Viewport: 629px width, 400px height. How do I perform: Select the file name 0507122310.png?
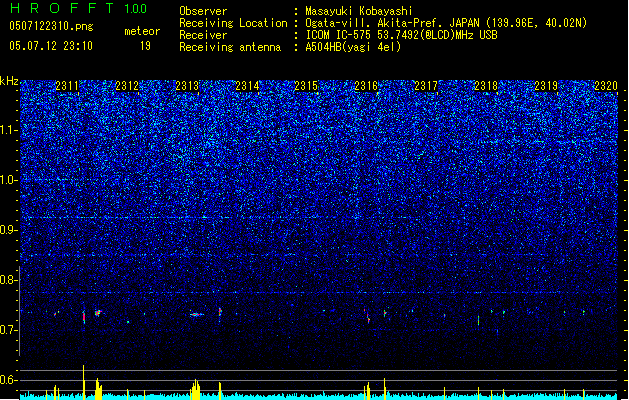[51, 26]
